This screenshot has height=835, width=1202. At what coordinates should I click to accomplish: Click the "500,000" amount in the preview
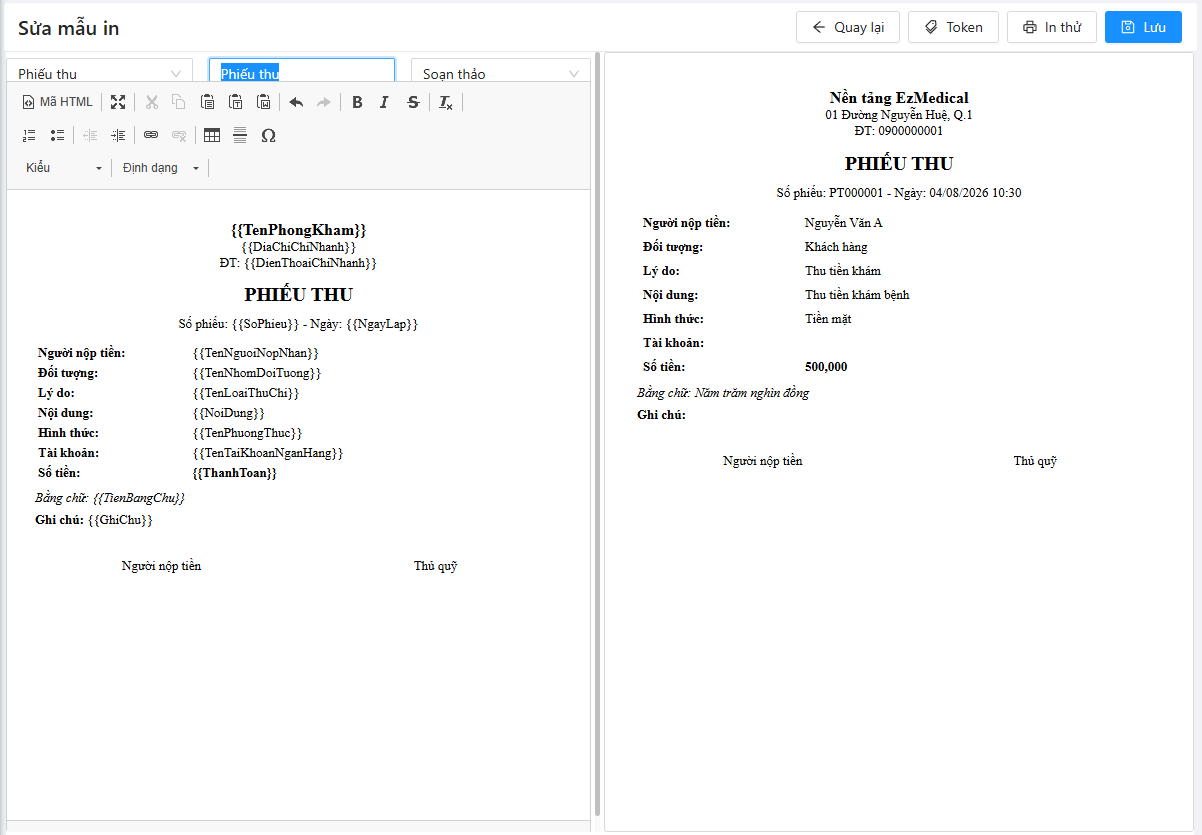(826, 367)
